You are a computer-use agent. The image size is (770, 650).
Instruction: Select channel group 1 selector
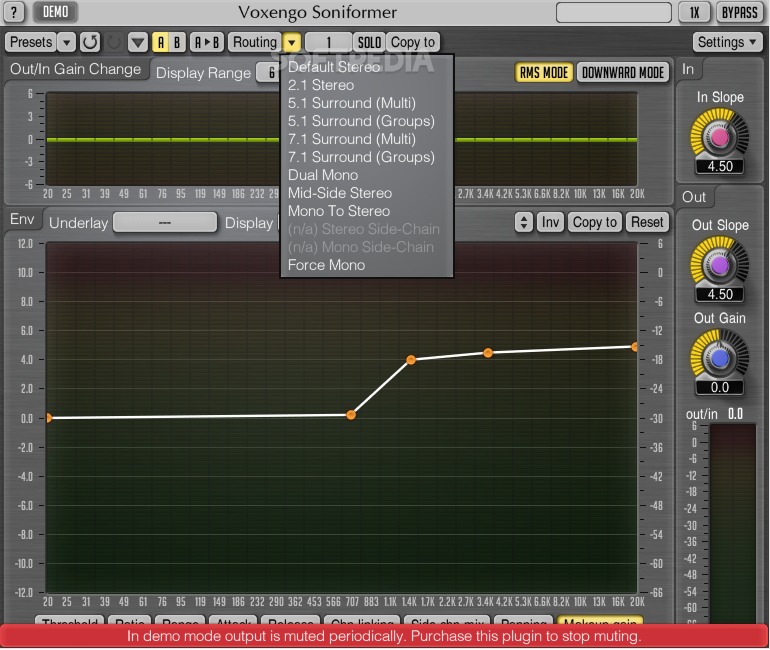click(329, 42)
